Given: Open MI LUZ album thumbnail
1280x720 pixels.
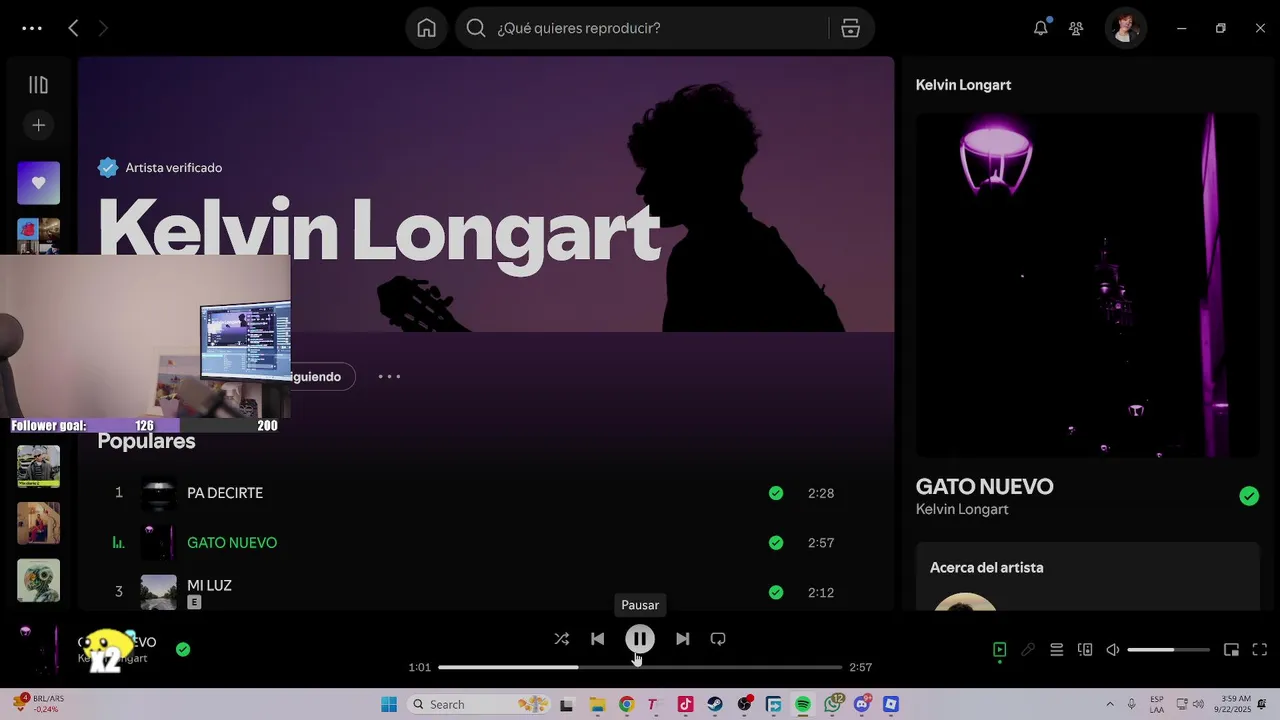Looking at the screenshot, I should click(158, 592).
